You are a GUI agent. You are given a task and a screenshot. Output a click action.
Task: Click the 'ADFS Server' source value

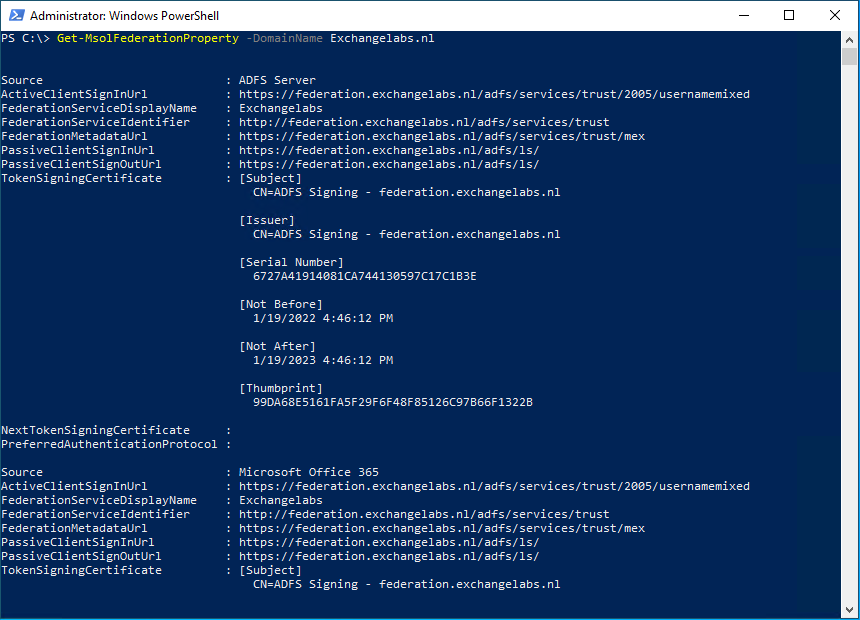click(277, 80)
